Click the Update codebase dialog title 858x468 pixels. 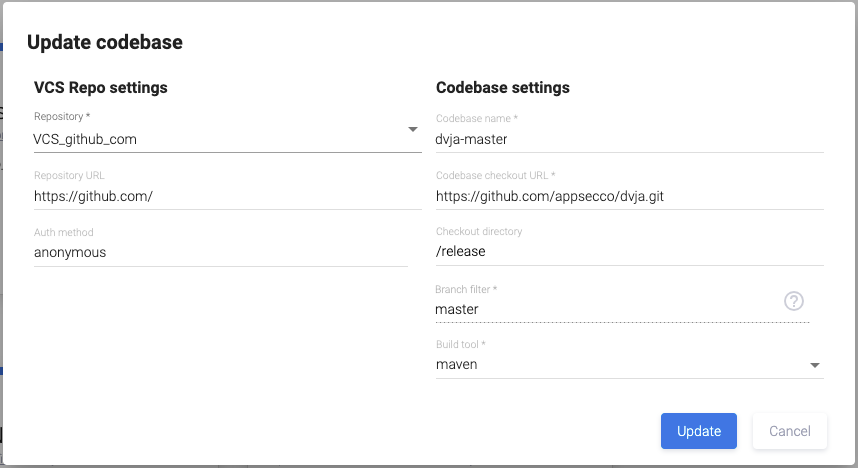(x=105, y=42)
